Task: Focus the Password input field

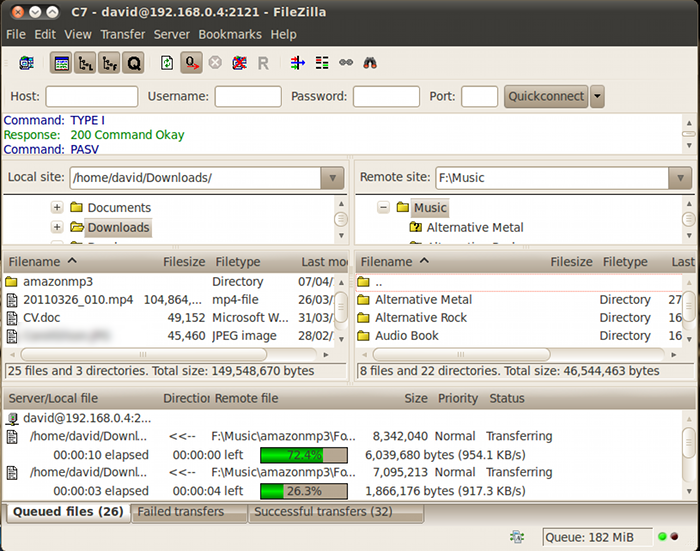Action: coord(386,96)
